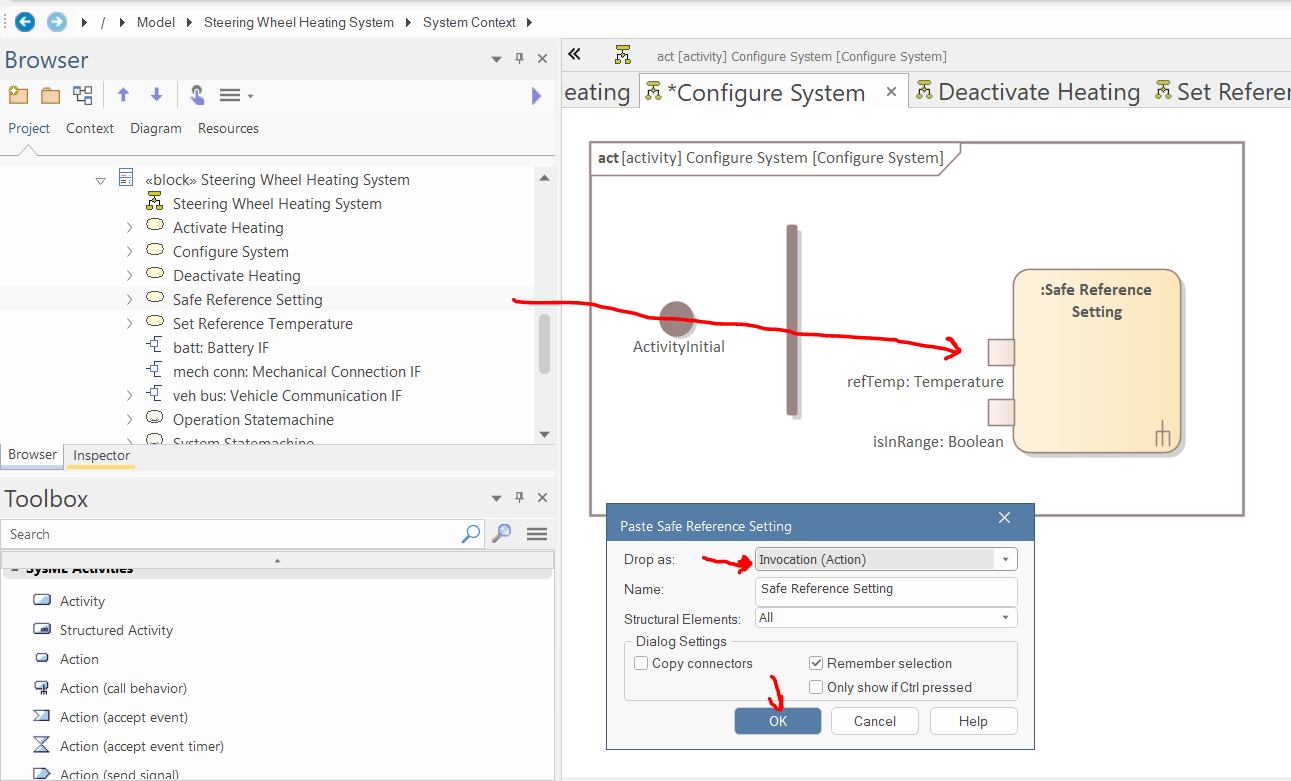Select the Action (accept event timer) tool
This screenshot has width=1291, height=781.
coord(141,746)
